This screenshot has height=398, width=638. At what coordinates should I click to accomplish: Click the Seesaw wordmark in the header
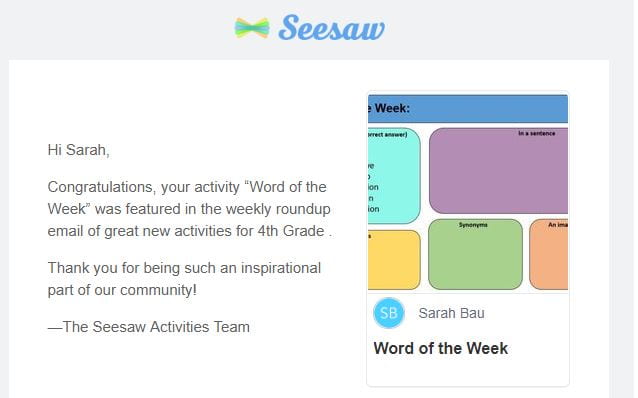[332, 28]
